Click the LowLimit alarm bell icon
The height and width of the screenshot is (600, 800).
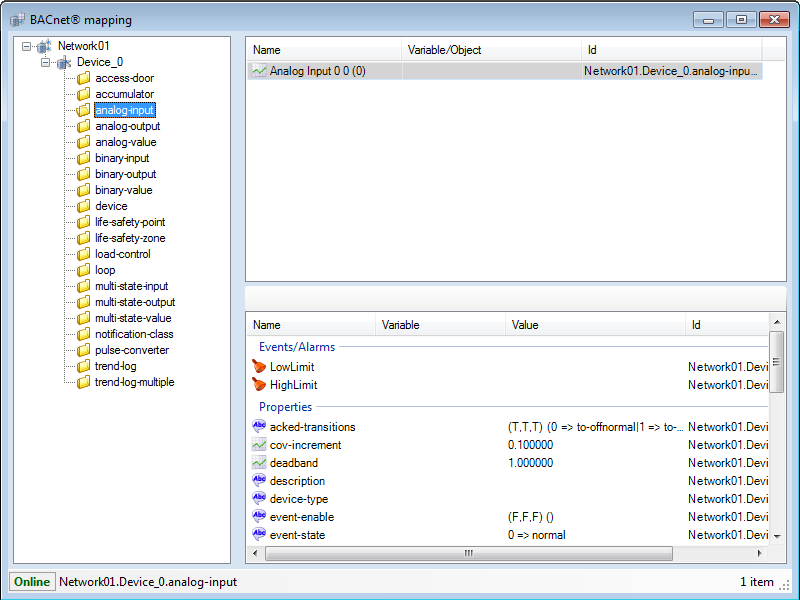[260, 367]
